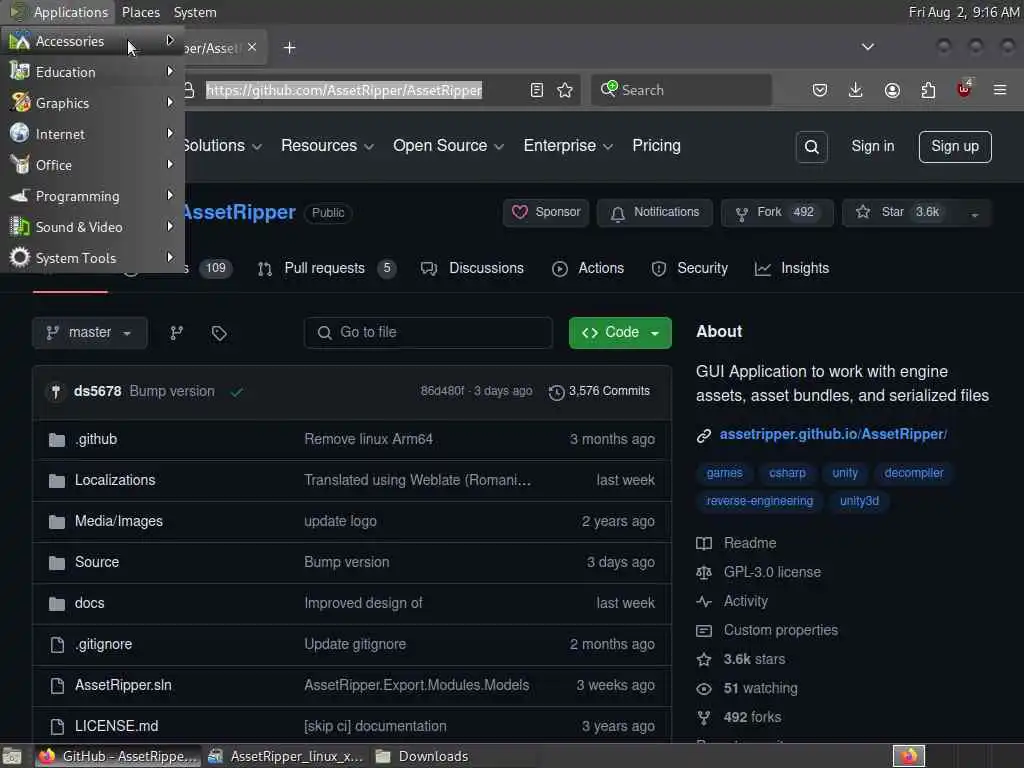Open the System Tools submenu
Screen dimensions: 1024x768
[92, 258]
